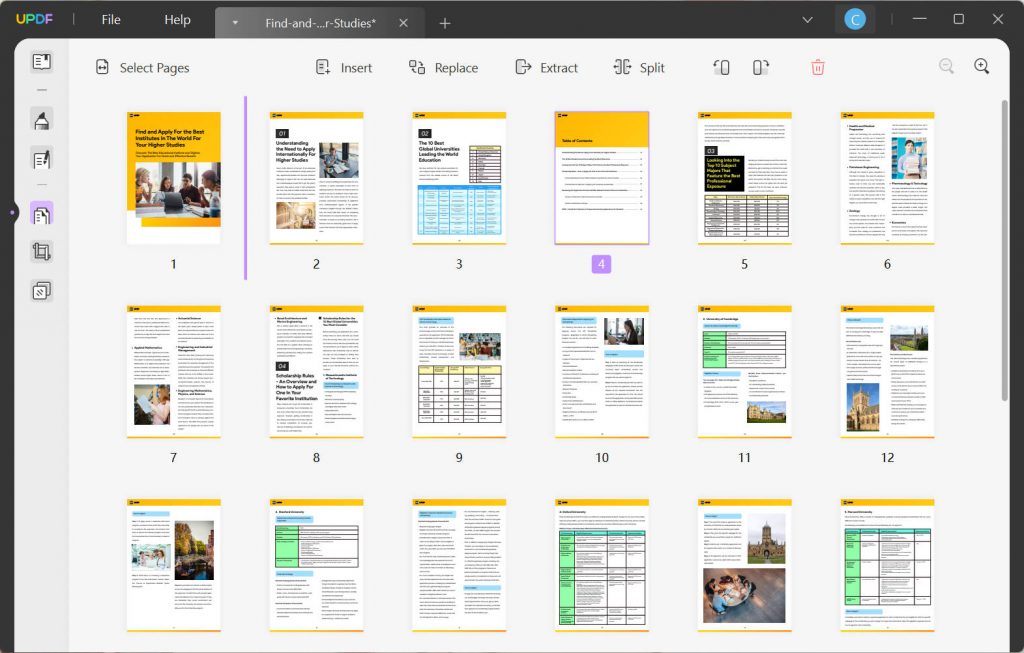Open the Help menu
1024x653 pixels.
(x=177, y=18)
